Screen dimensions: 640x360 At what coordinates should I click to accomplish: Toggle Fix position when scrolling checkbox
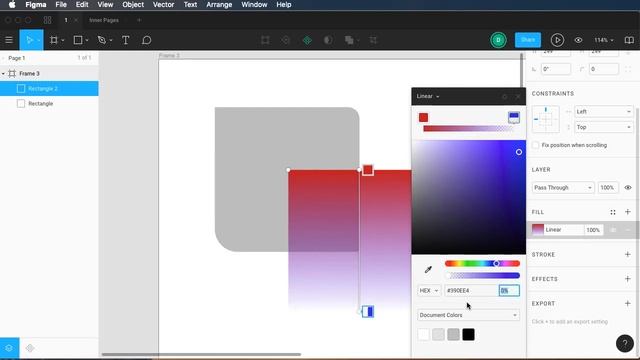click(x=536, y=145)
